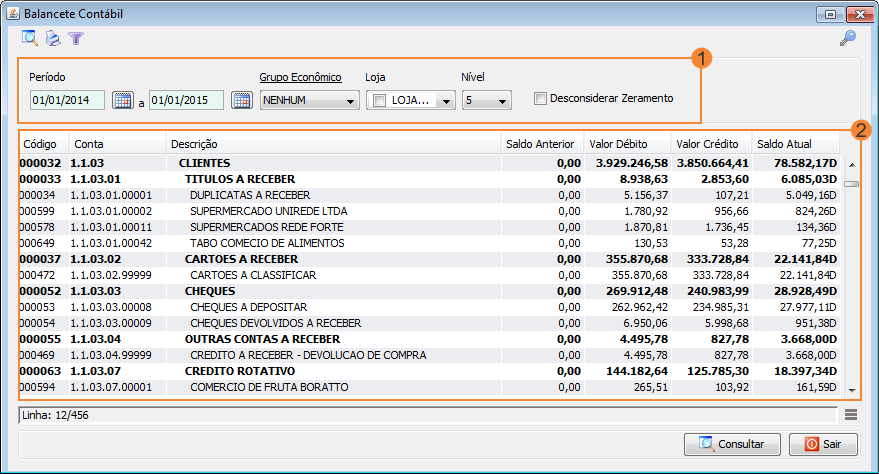Enable the Desconsiderar Zeramento checkbox

tap(541, 99)
